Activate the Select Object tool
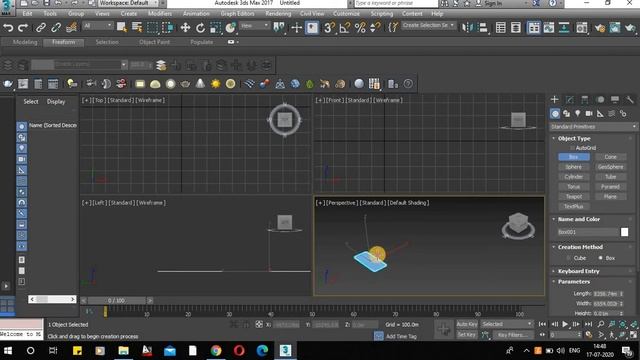Viewport: 640px width, 360px height. pos(122,28)
